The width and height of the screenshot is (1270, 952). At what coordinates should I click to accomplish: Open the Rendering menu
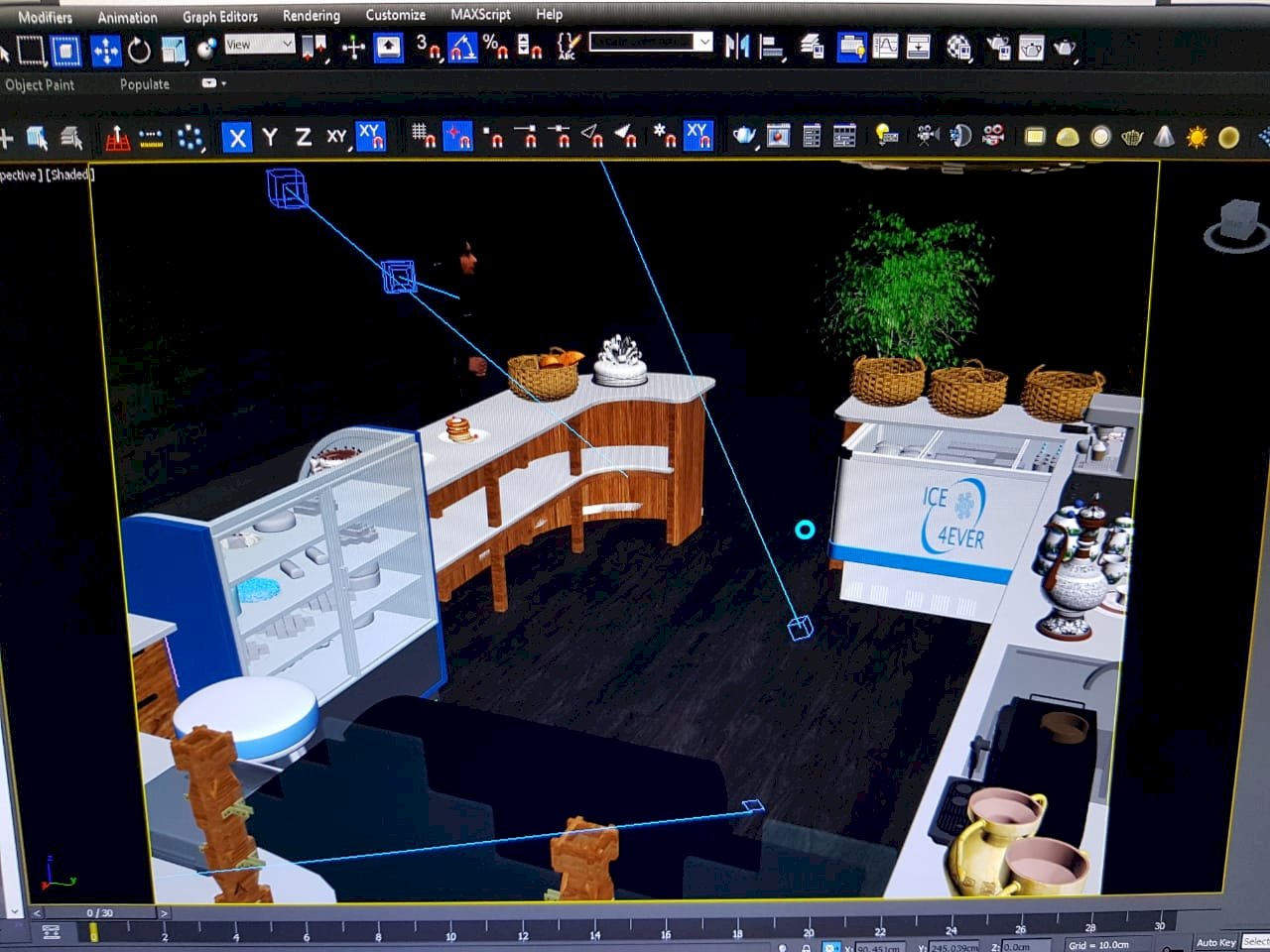coord(311,16)
